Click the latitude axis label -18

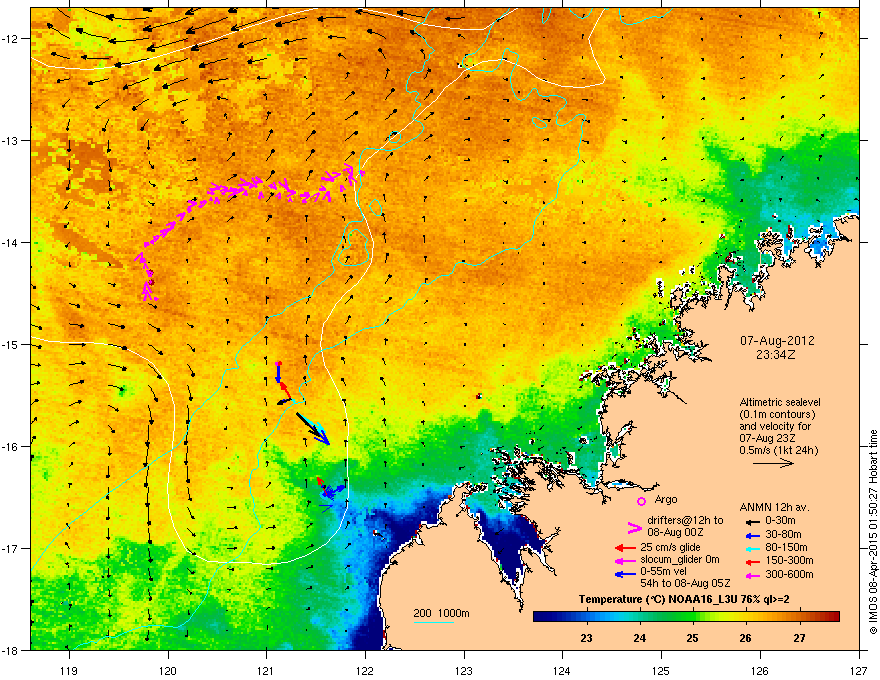(11, 650)
